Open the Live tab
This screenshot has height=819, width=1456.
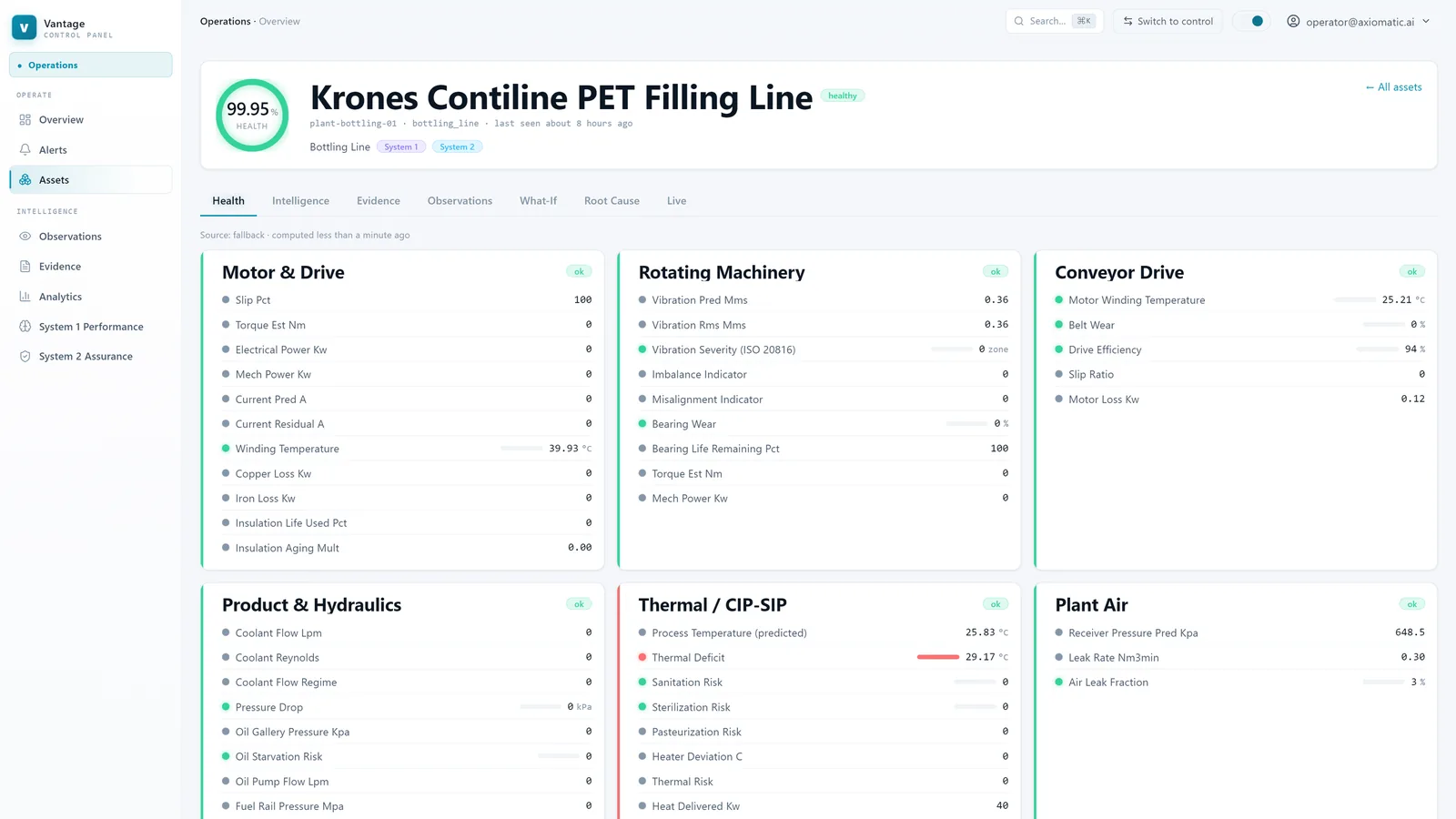pyautogui.click(x=676, y=201)
